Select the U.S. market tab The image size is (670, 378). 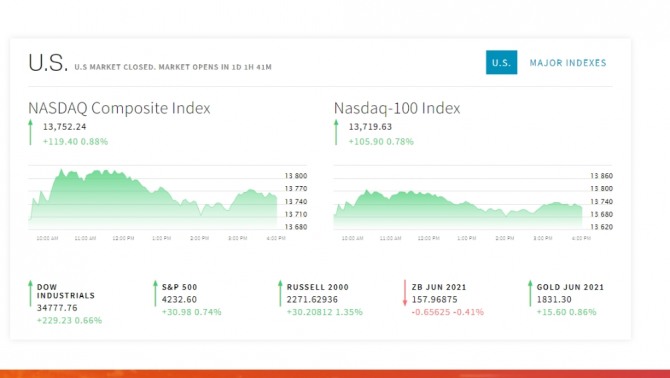(x=501, y=62)
